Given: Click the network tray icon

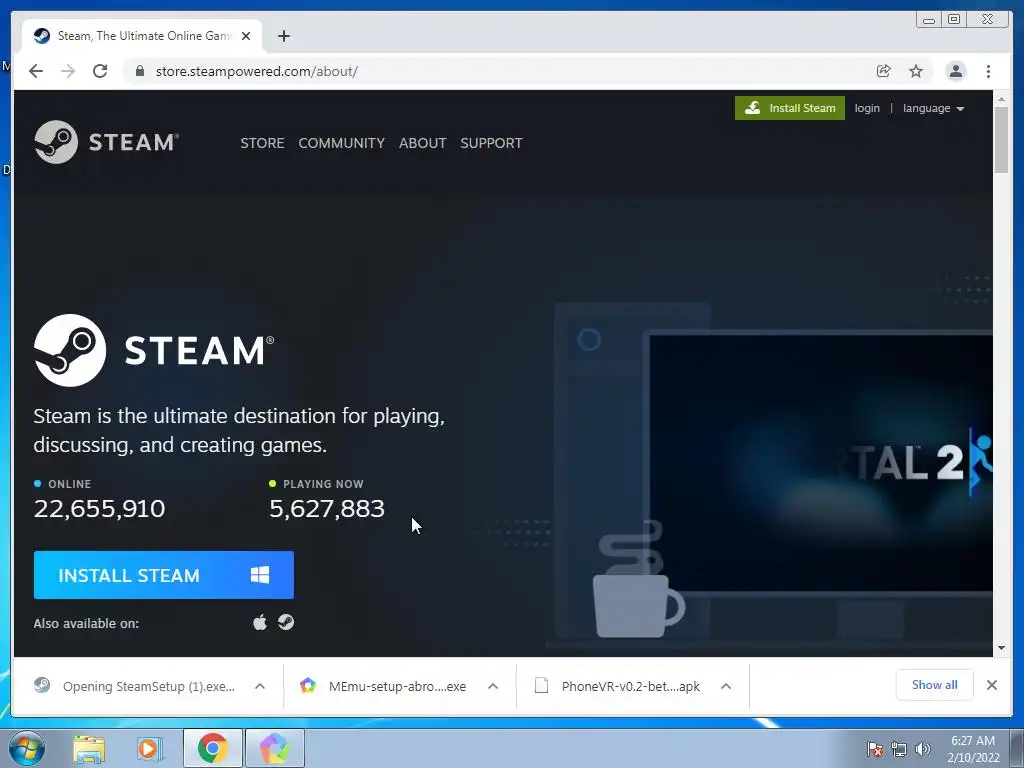Looking at the screenshot, I should click(x=899, y=749).
